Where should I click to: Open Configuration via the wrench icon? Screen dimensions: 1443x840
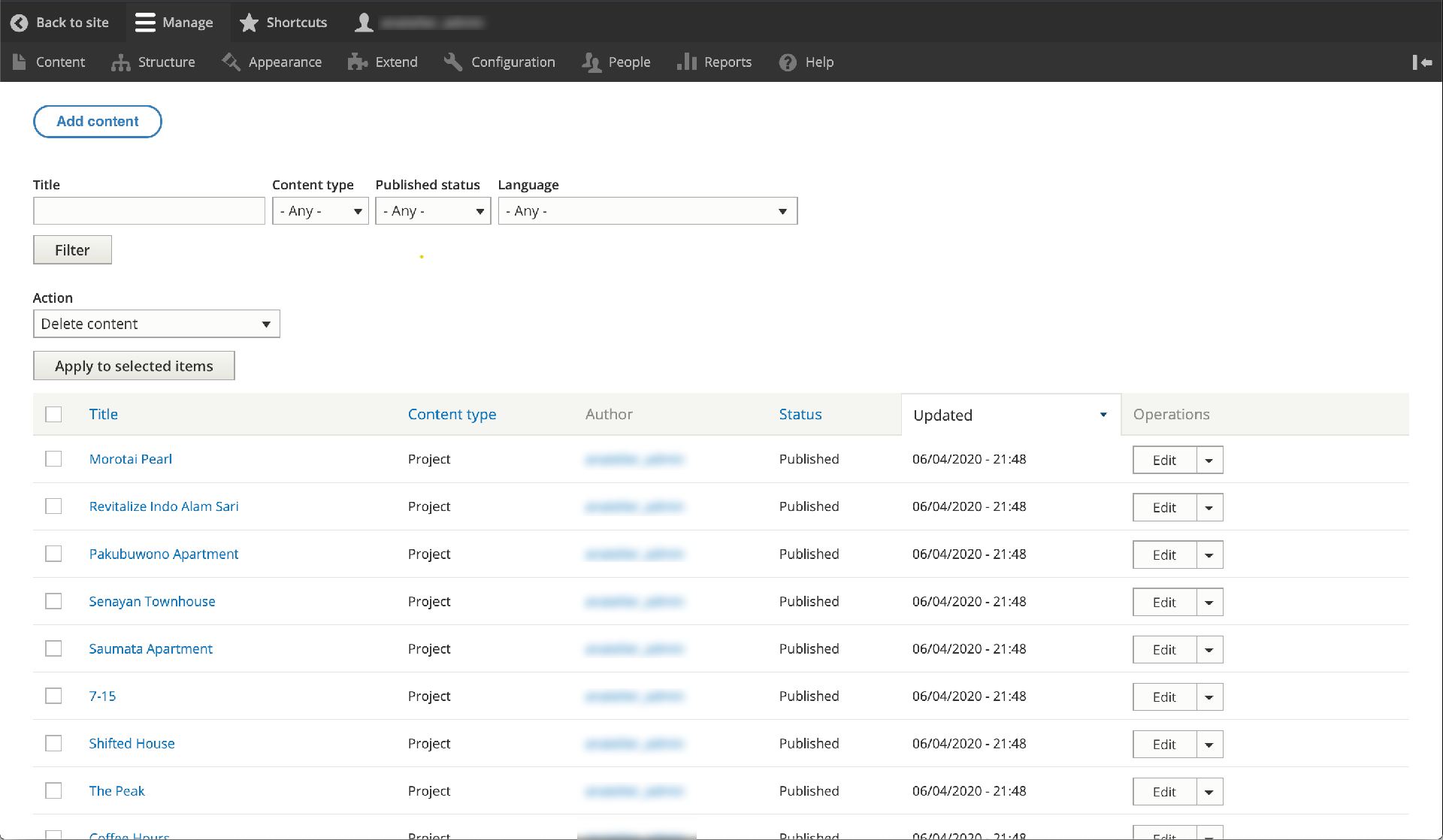click(x=452, y=62)
